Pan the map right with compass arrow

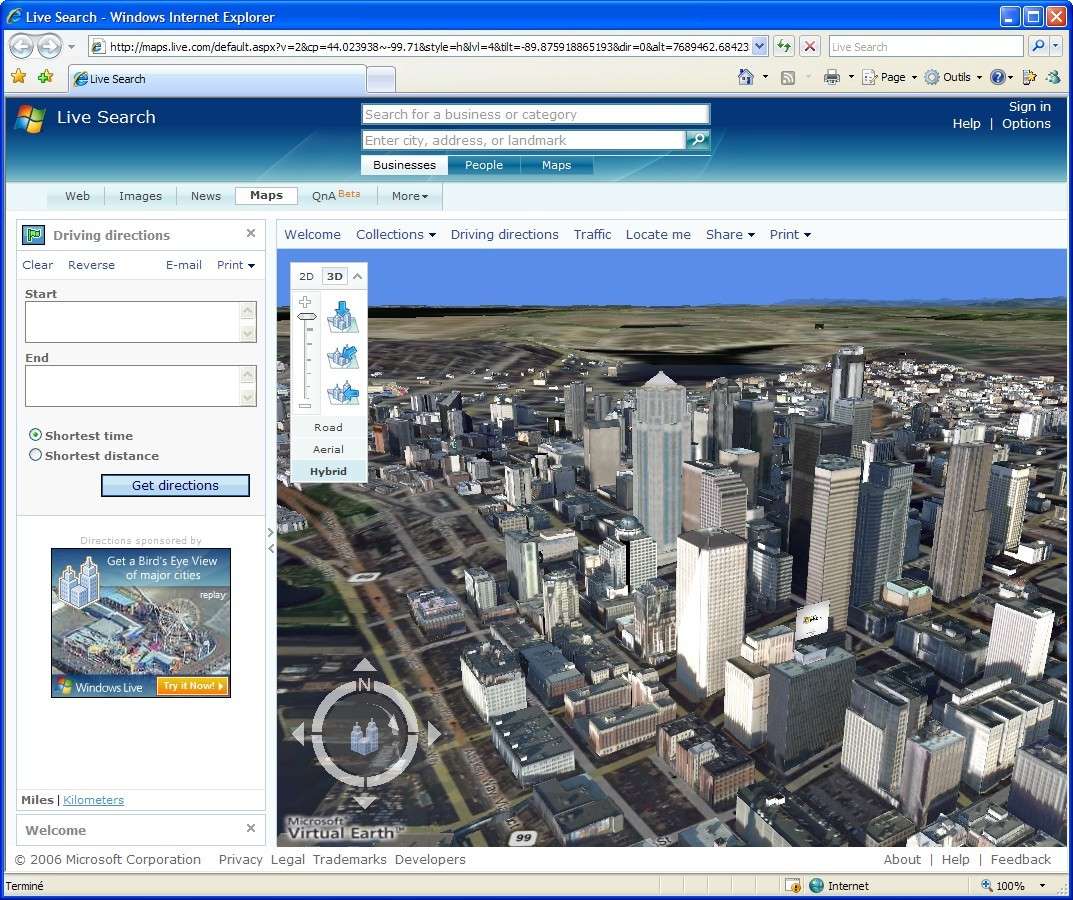coord(435,734)
